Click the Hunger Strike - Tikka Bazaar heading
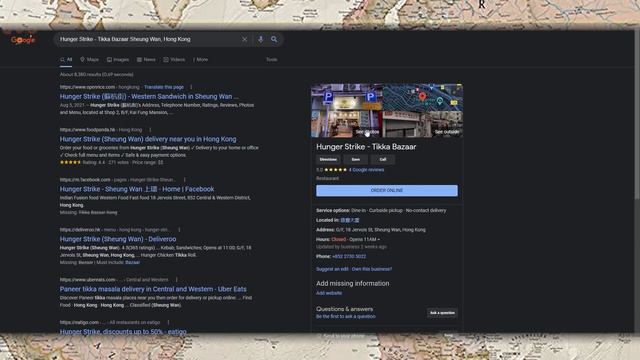 (x=366, y=147)
